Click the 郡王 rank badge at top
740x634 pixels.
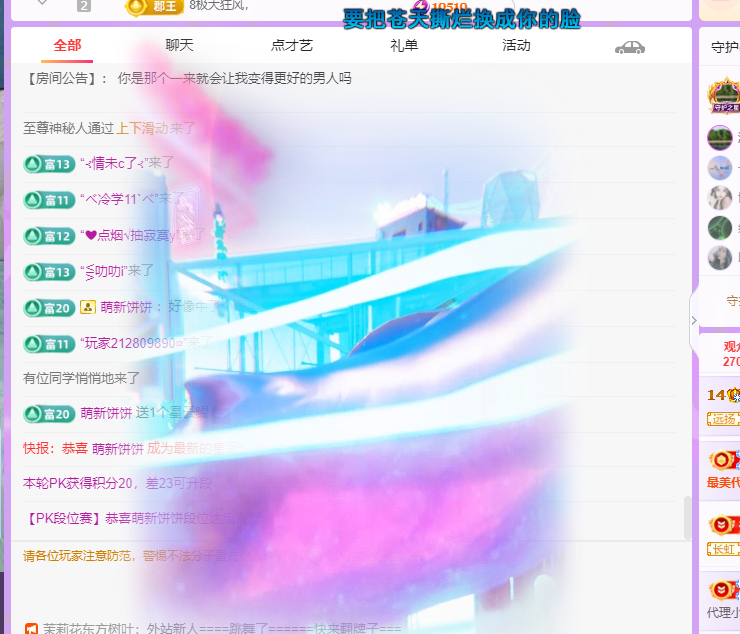tap(149, 6)
